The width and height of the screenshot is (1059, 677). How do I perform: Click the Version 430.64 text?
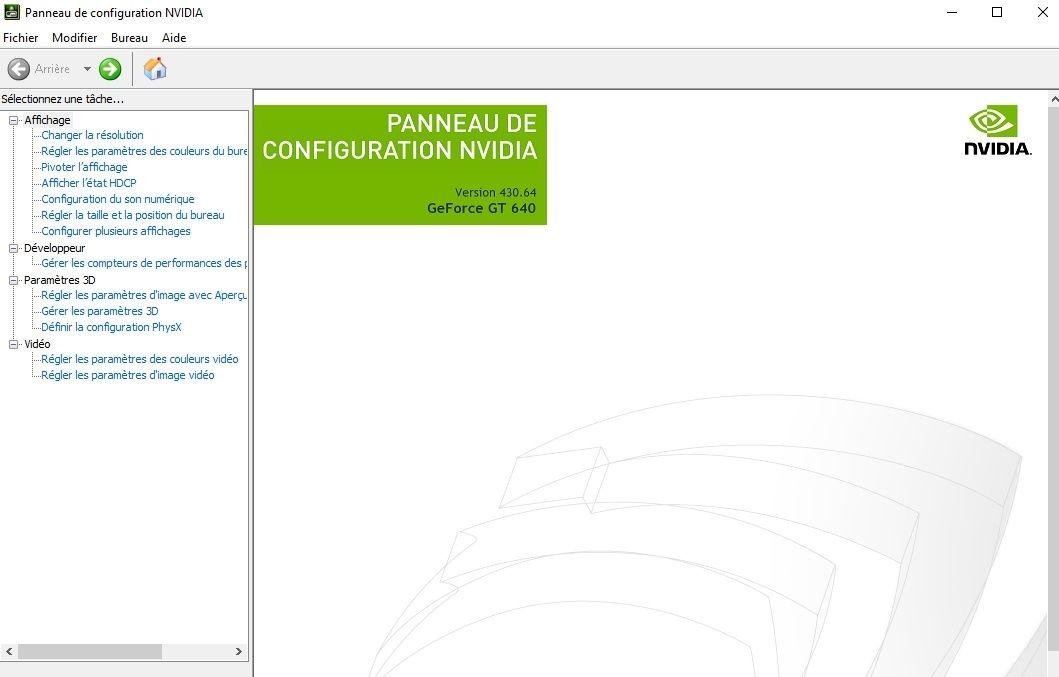(x=495, y=193)
